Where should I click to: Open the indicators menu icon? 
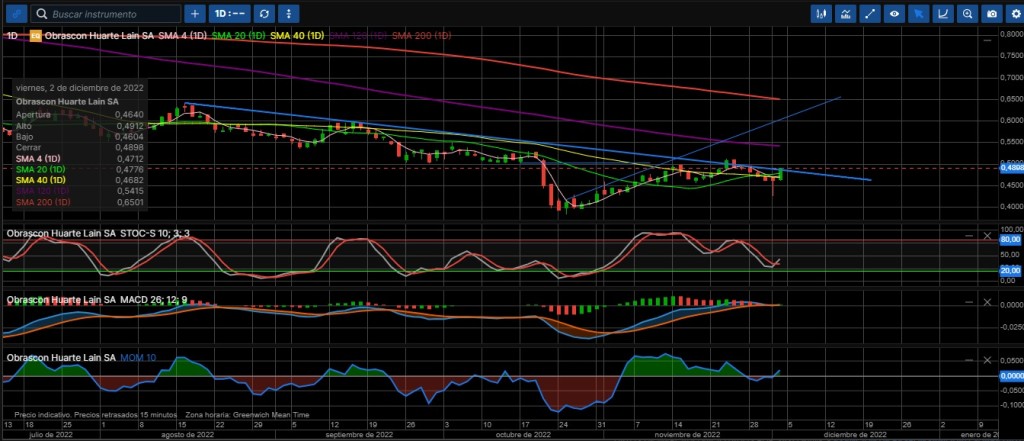(846, 14)
